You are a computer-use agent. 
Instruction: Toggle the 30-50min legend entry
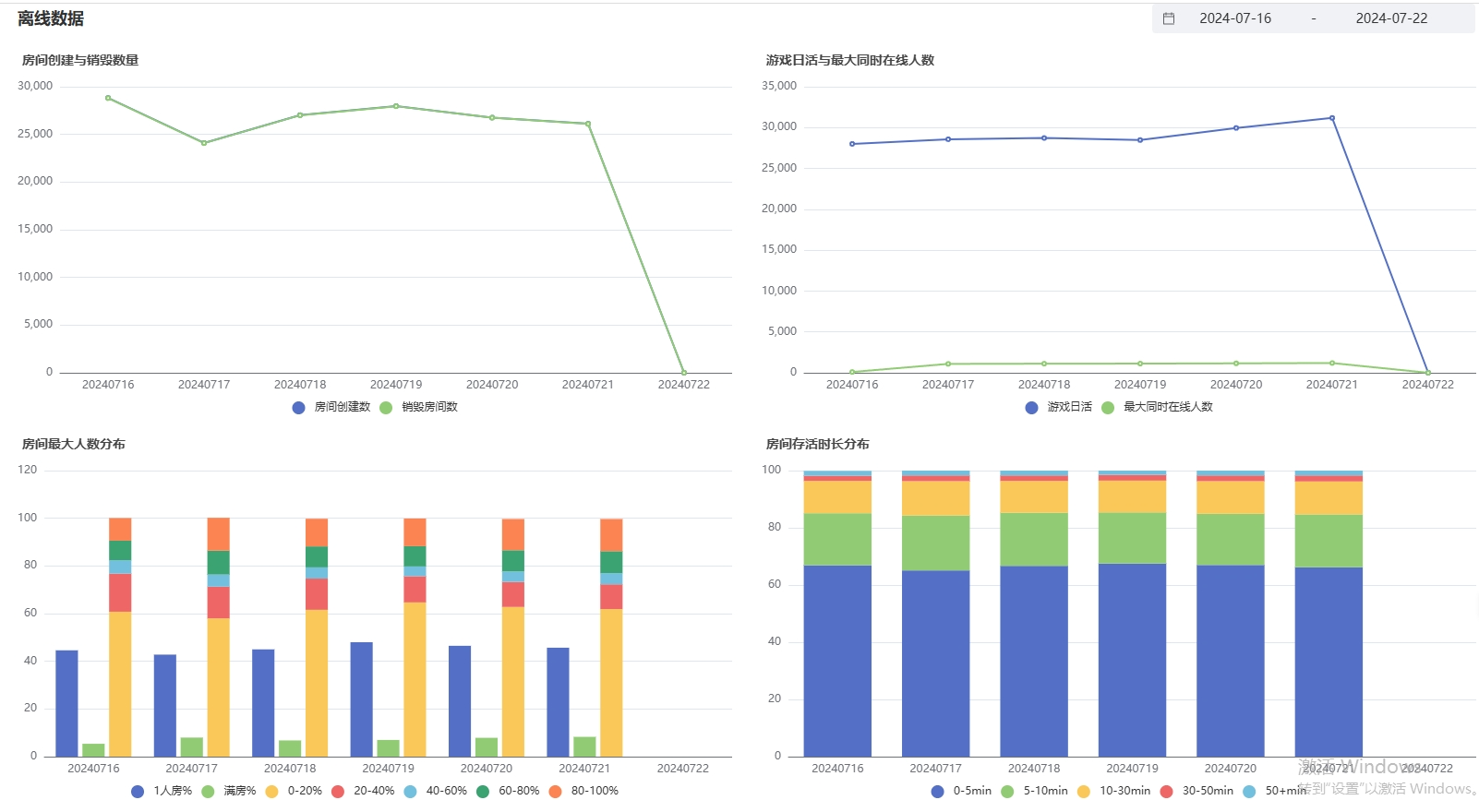(1196, 791)
